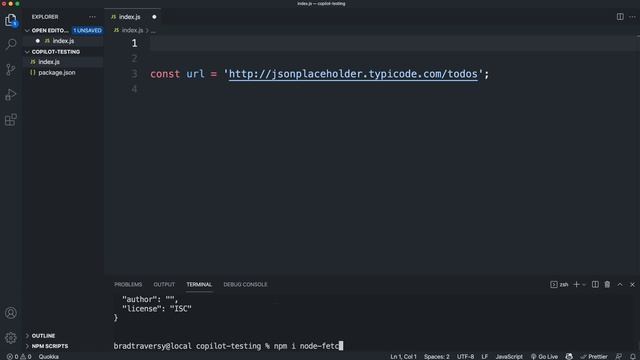Image resolution: width=640 pixels, height=360 pixels.
Task: Click Prettier status bar item
Action: point(594,356)
